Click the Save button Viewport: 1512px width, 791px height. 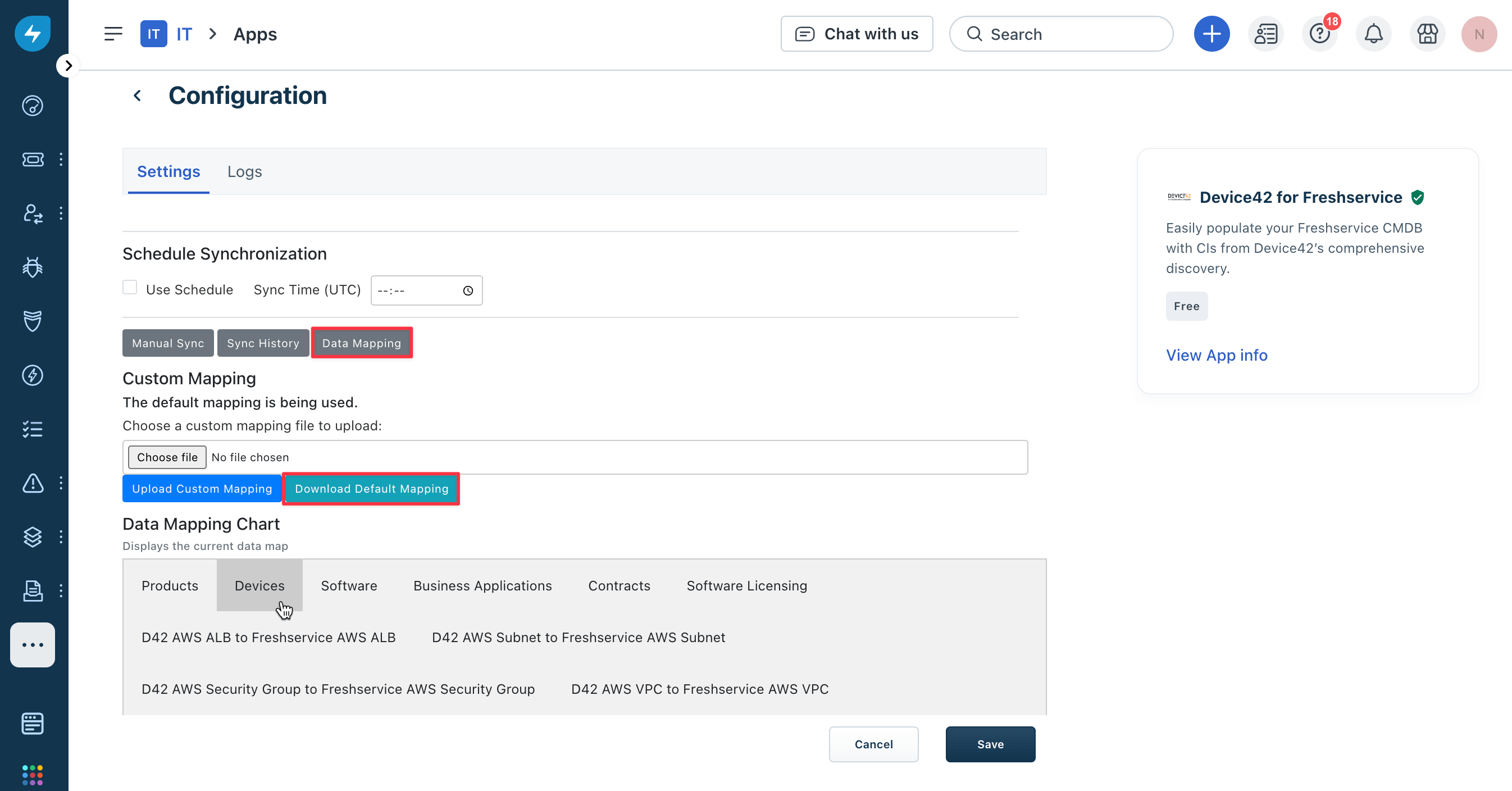(x=990, y=744)
